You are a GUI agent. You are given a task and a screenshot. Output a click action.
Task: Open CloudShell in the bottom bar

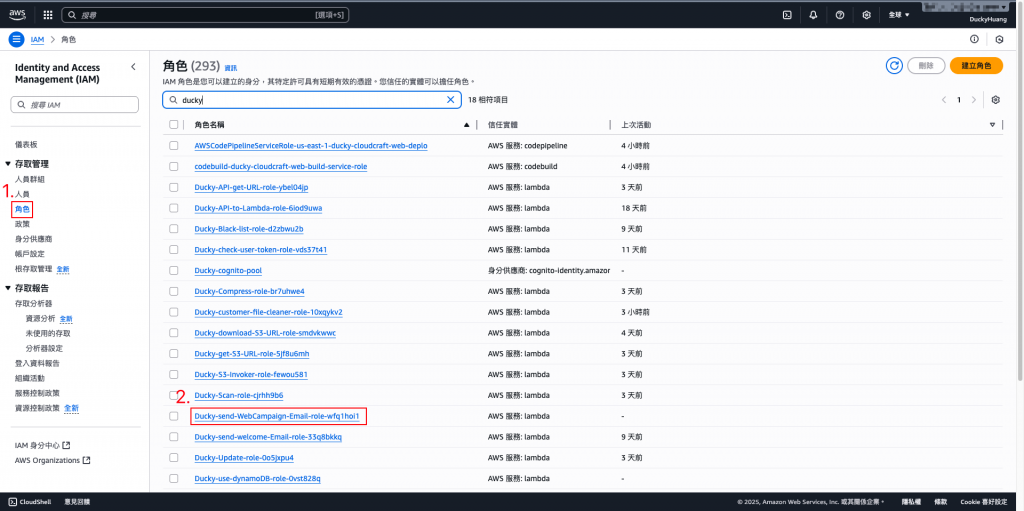click(x=30, y=502)
